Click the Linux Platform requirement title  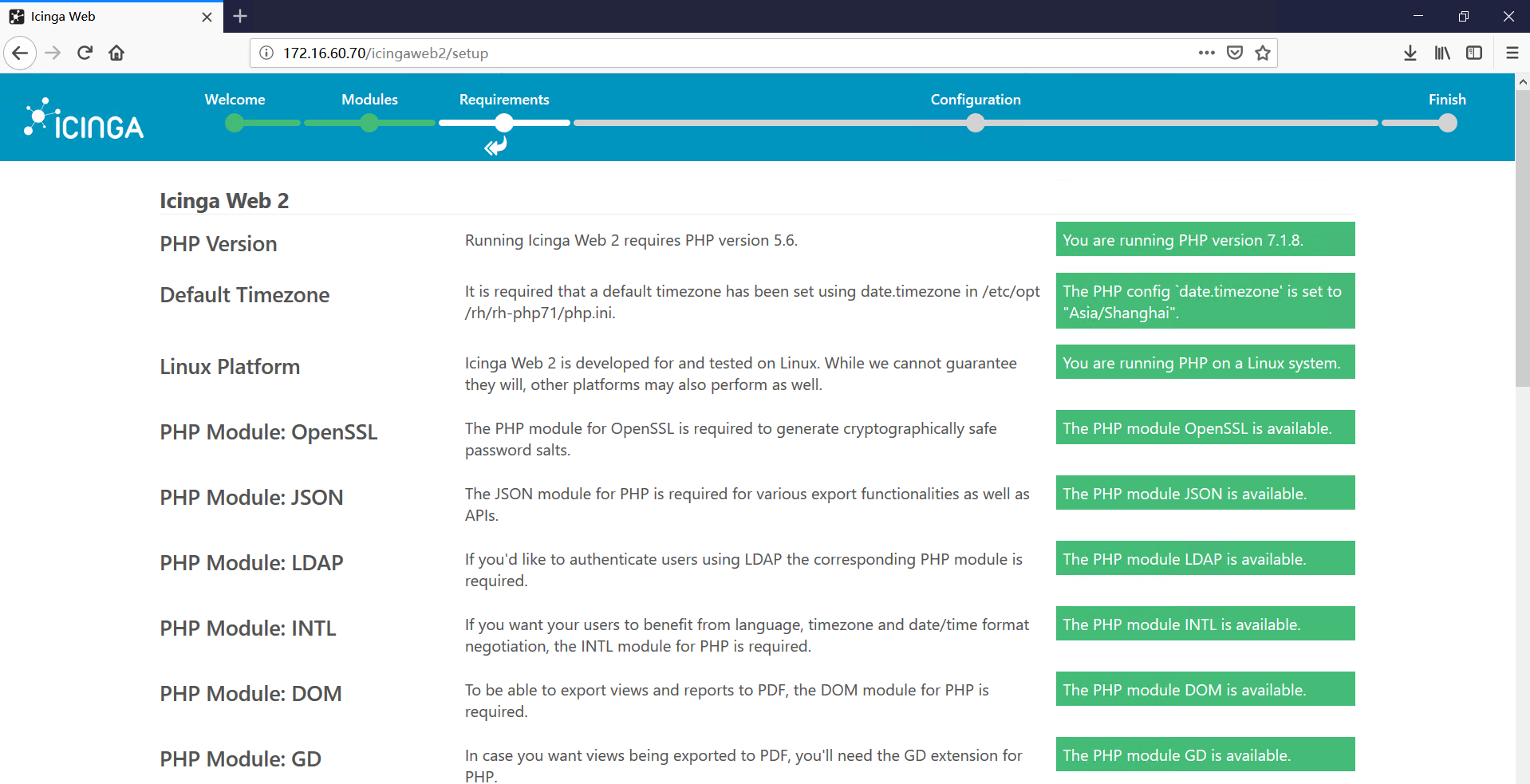point(230,367)
